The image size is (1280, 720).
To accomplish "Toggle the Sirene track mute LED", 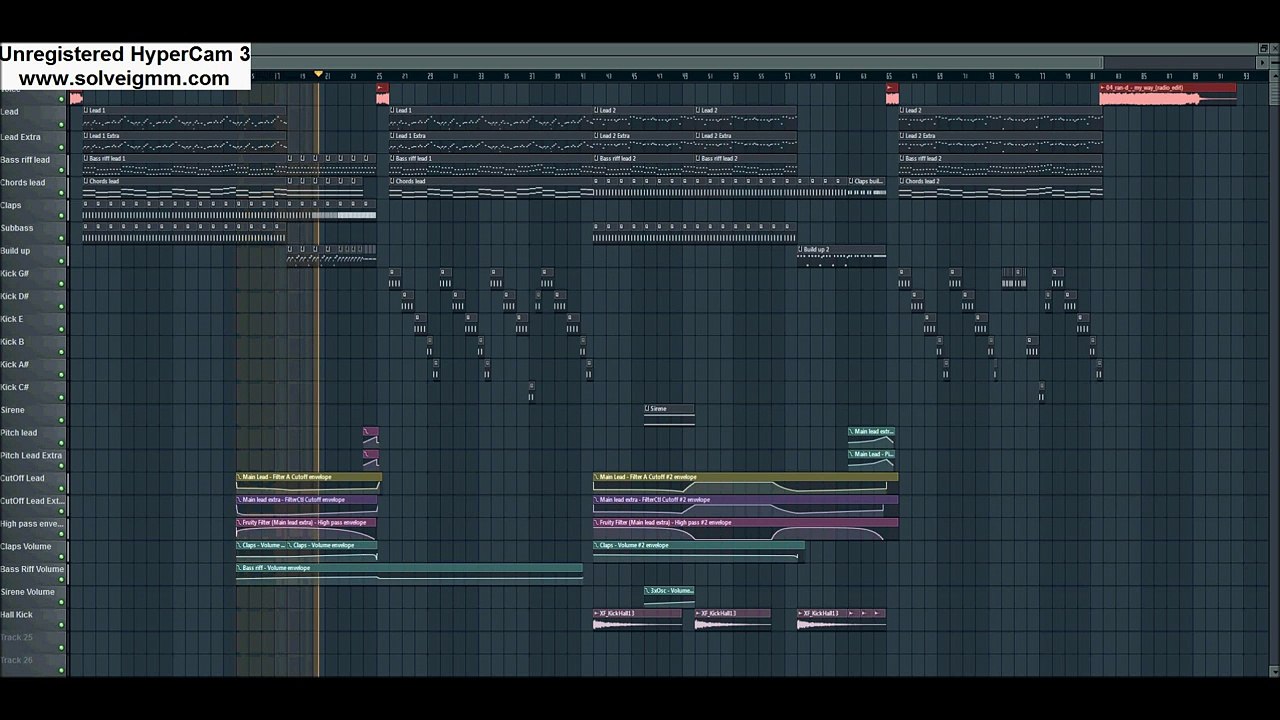I will 62,420.
